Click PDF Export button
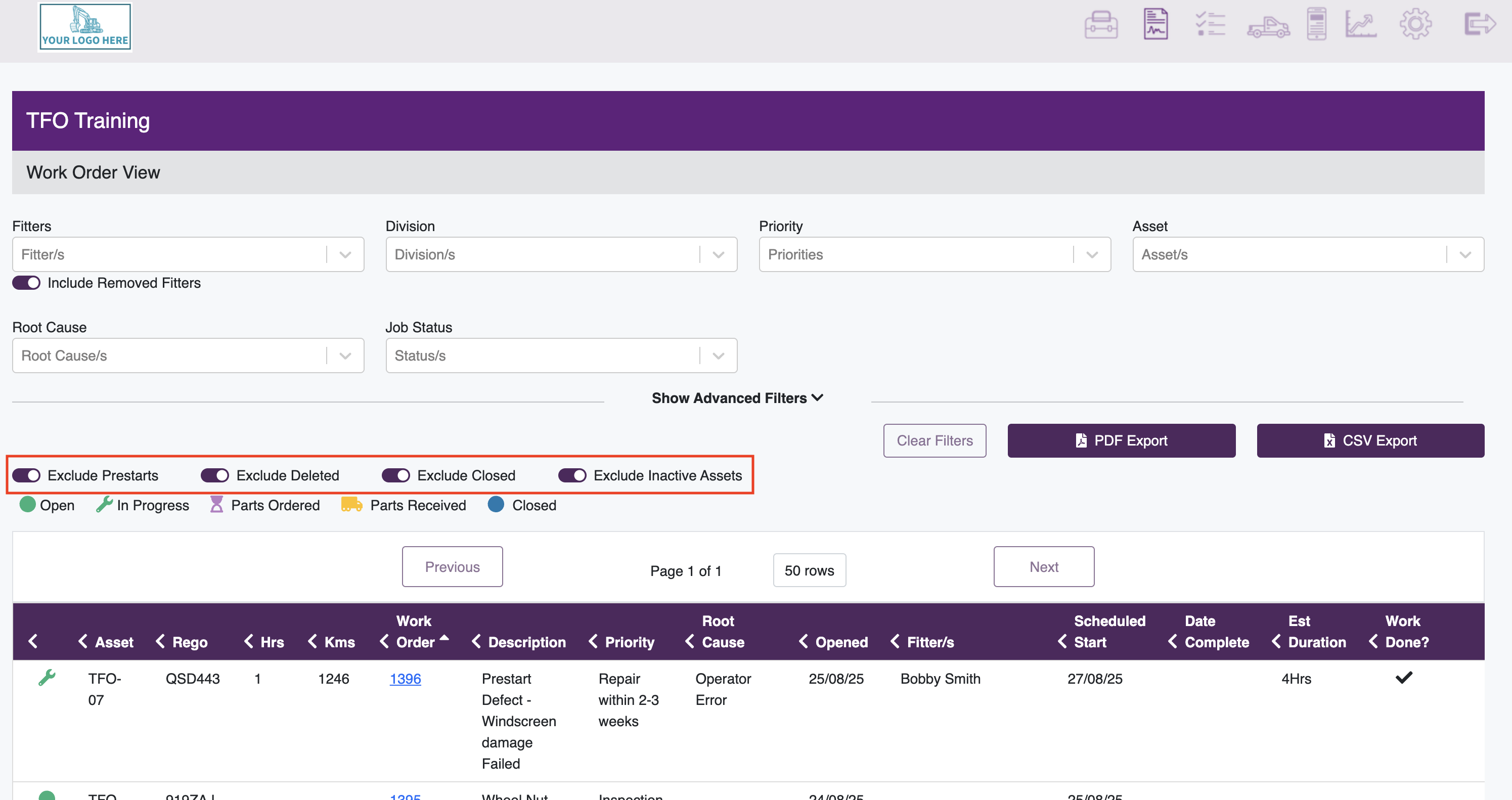The image size is (1512, 800). [1121, 441]
